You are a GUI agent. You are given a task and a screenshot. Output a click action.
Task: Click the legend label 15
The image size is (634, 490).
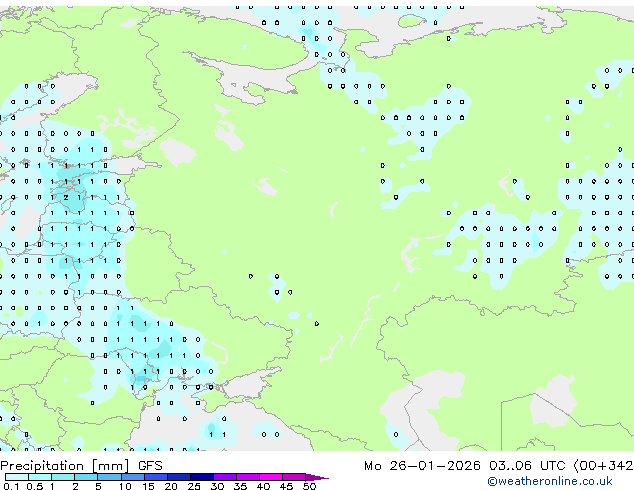[148, 486]
